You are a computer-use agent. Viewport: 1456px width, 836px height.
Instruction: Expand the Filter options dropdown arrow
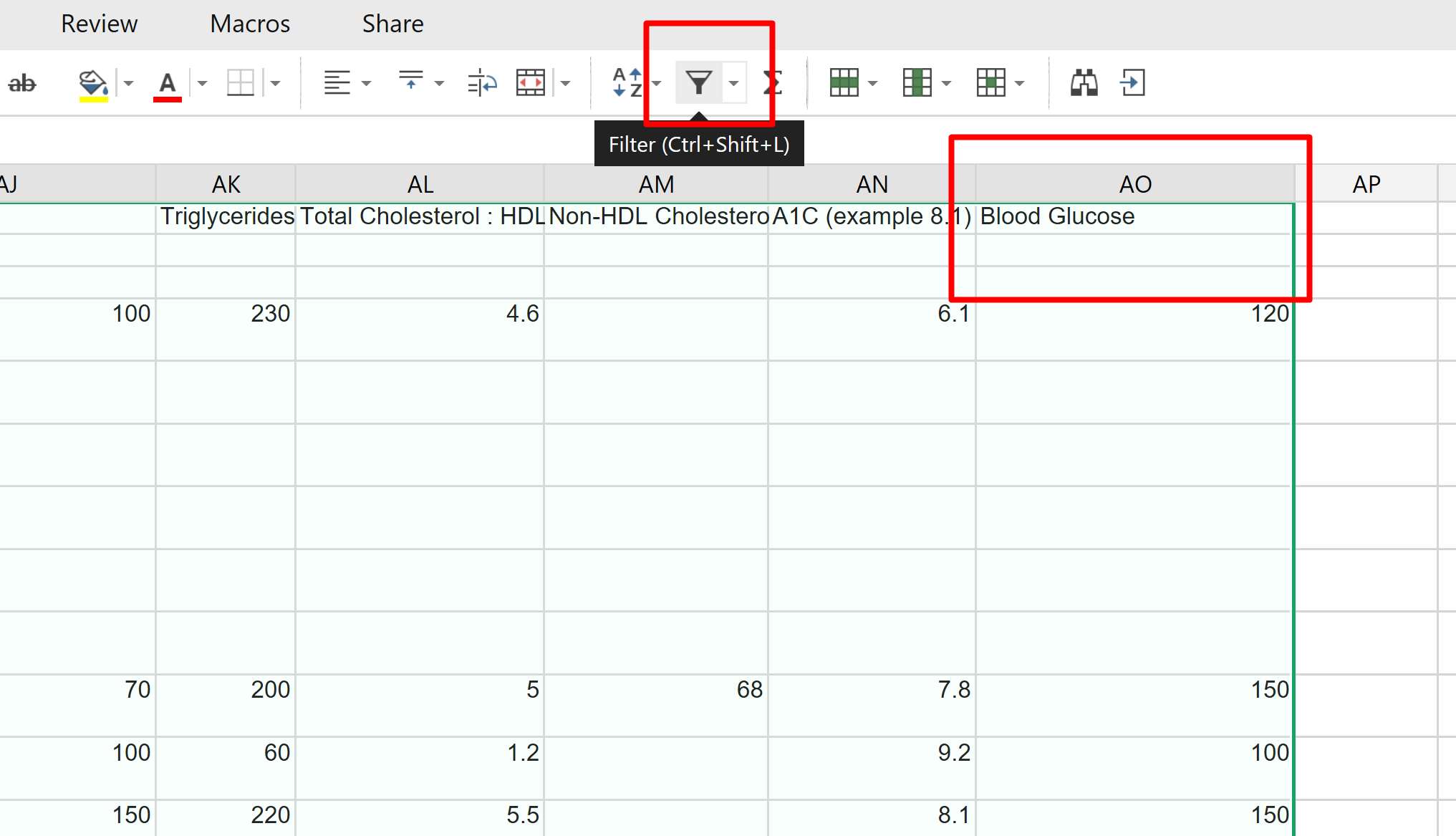(733, 83)
